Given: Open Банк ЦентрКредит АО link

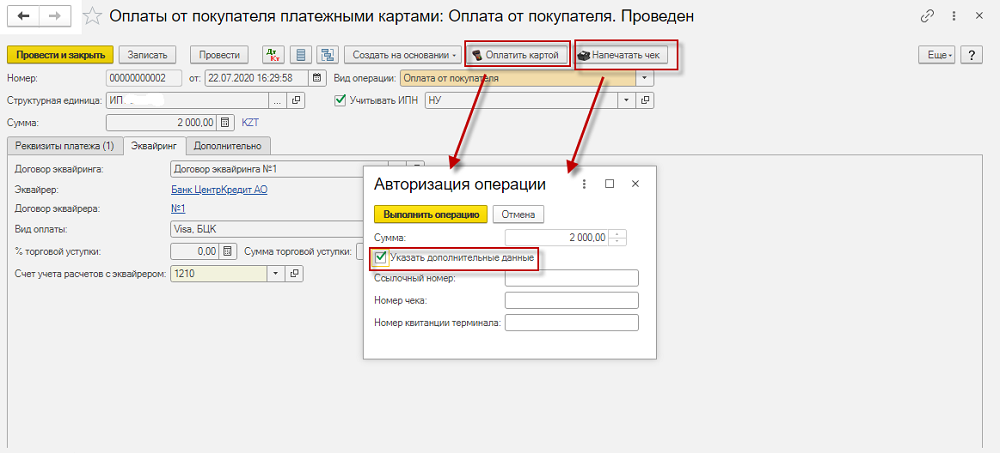Looking at the screenshot, I should pyautogui.click(x=219, y=189).
